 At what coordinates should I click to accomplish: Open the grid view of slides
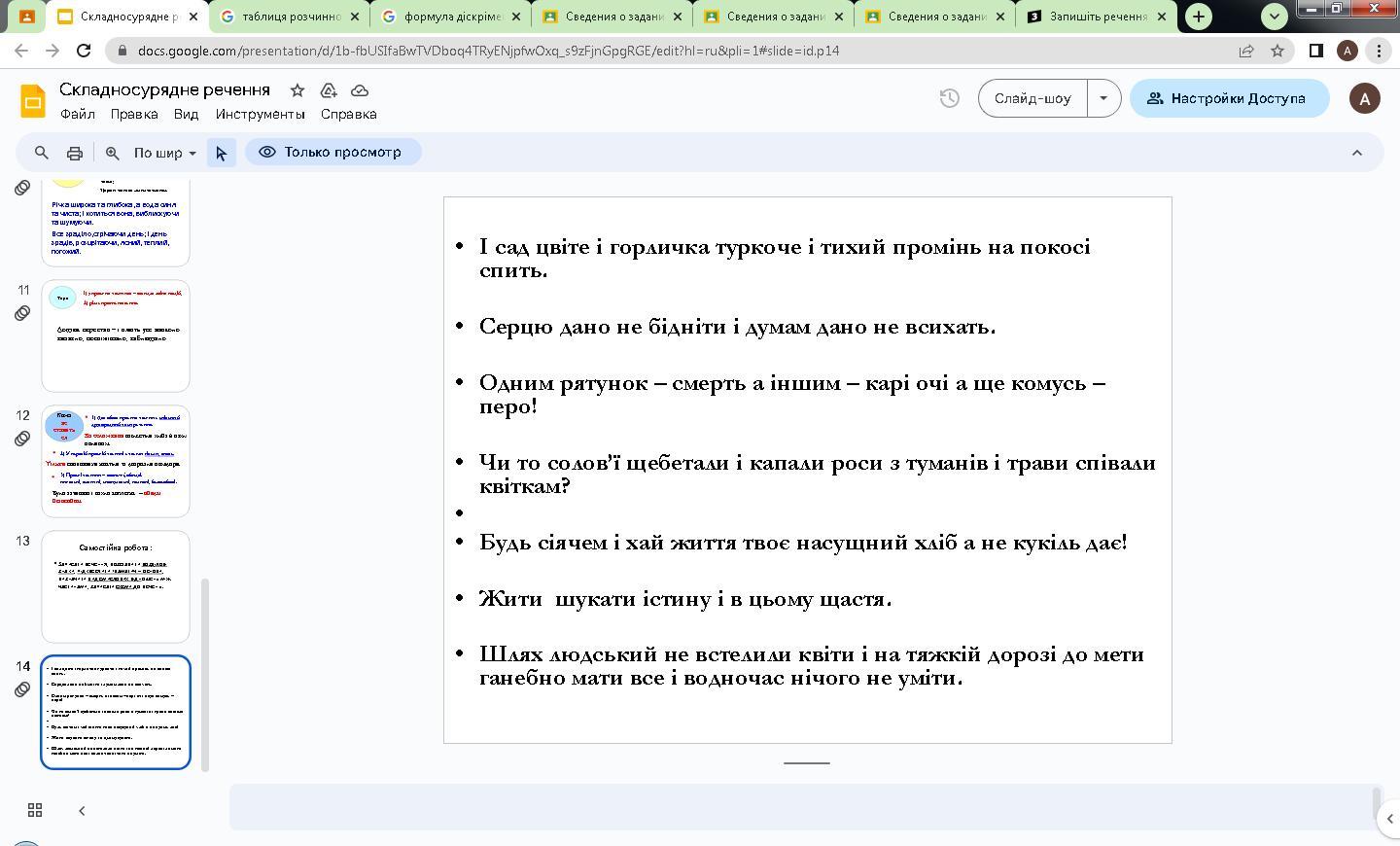[35, 810]
